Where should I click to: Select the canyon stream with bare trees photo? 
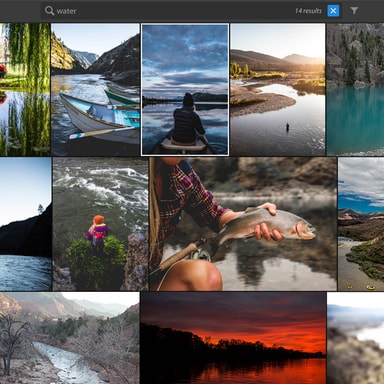69,338
